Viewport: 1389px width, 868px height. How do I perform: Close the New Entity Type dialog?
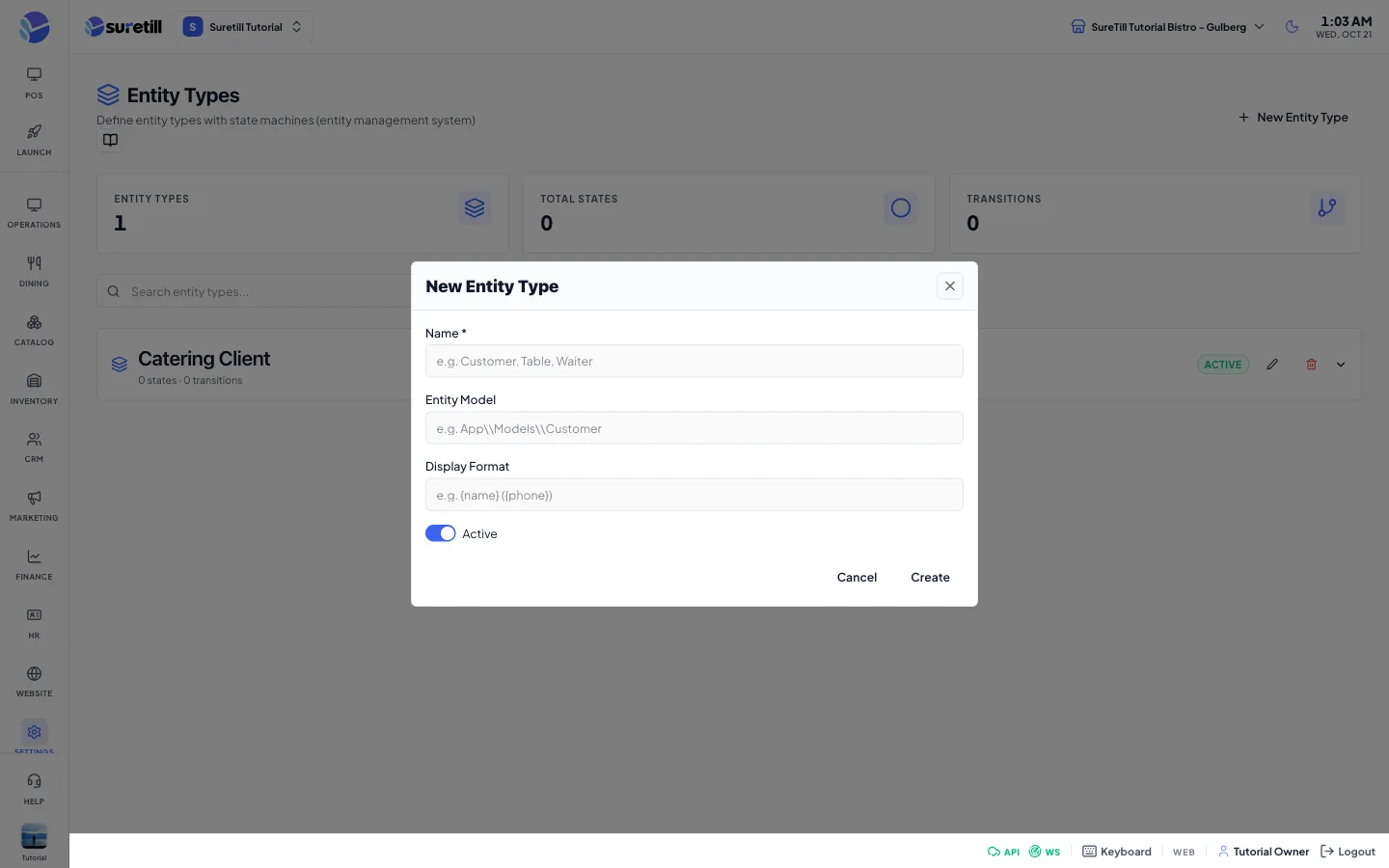click(x=950, y=286)
